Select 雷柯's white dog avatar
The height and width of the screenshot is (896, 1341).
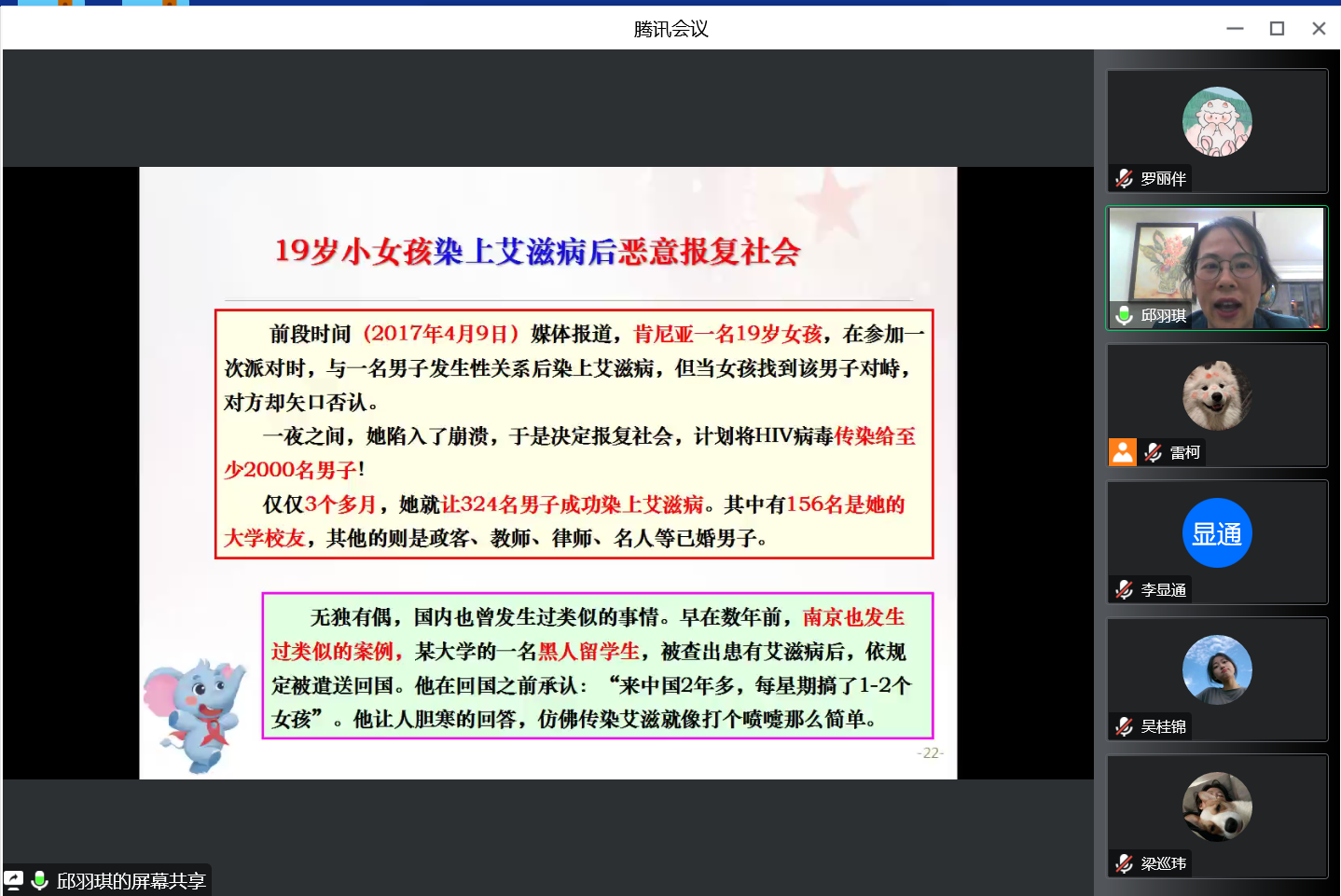point(1217,395)
